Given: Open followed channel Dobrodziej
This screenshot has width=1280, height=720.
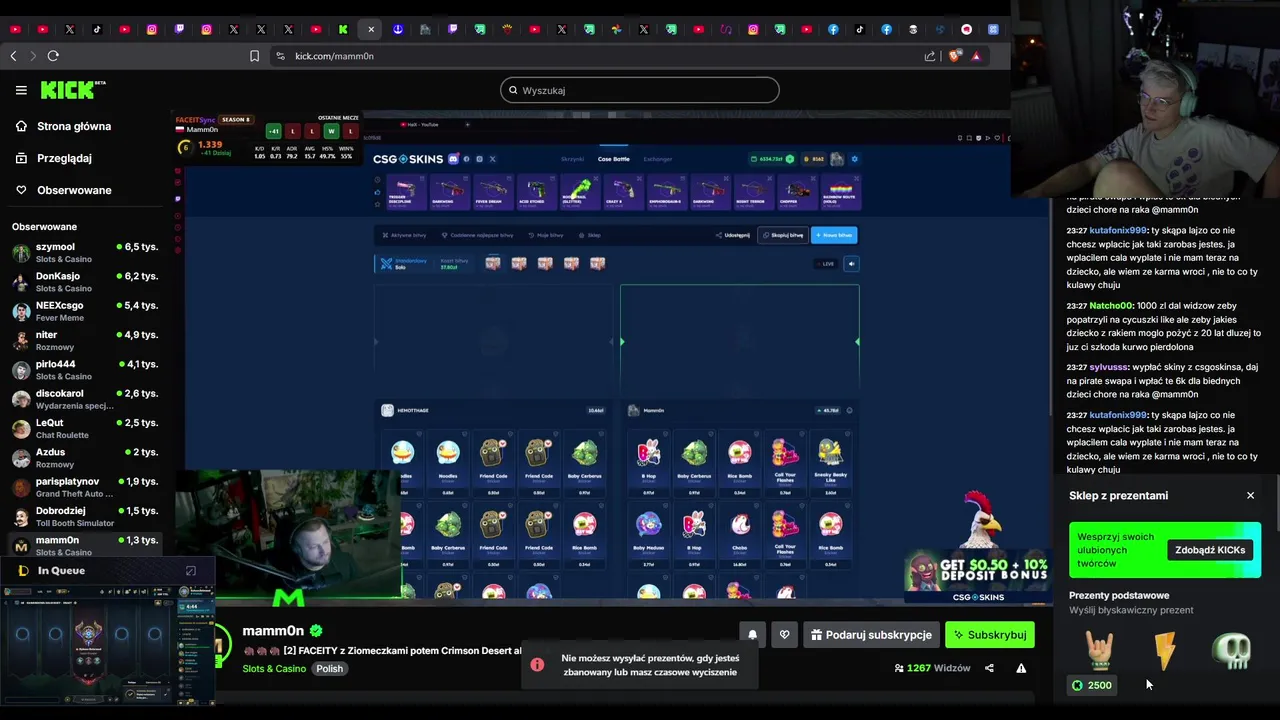Looking at the screenshot, I should 85,516.
